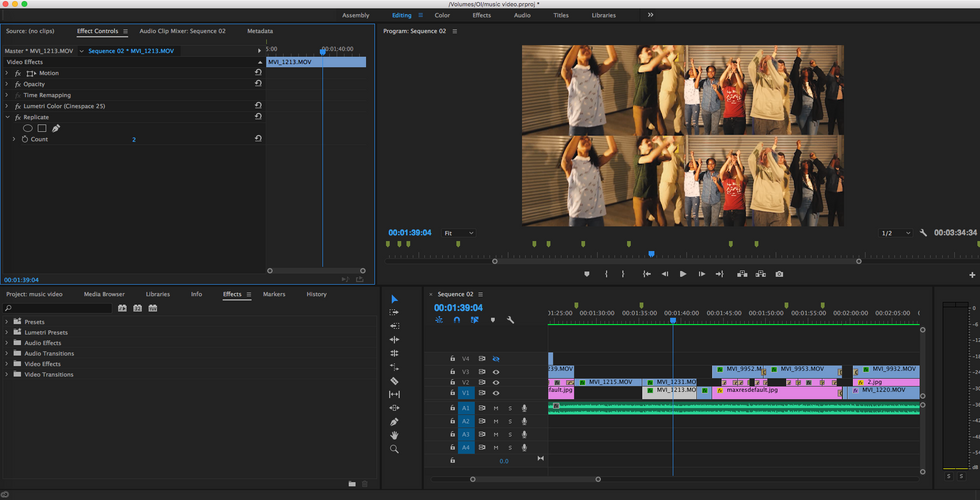The image size is (980, 500).
Task: Toggle V4 track output eye icon
Action: [495, 359]
